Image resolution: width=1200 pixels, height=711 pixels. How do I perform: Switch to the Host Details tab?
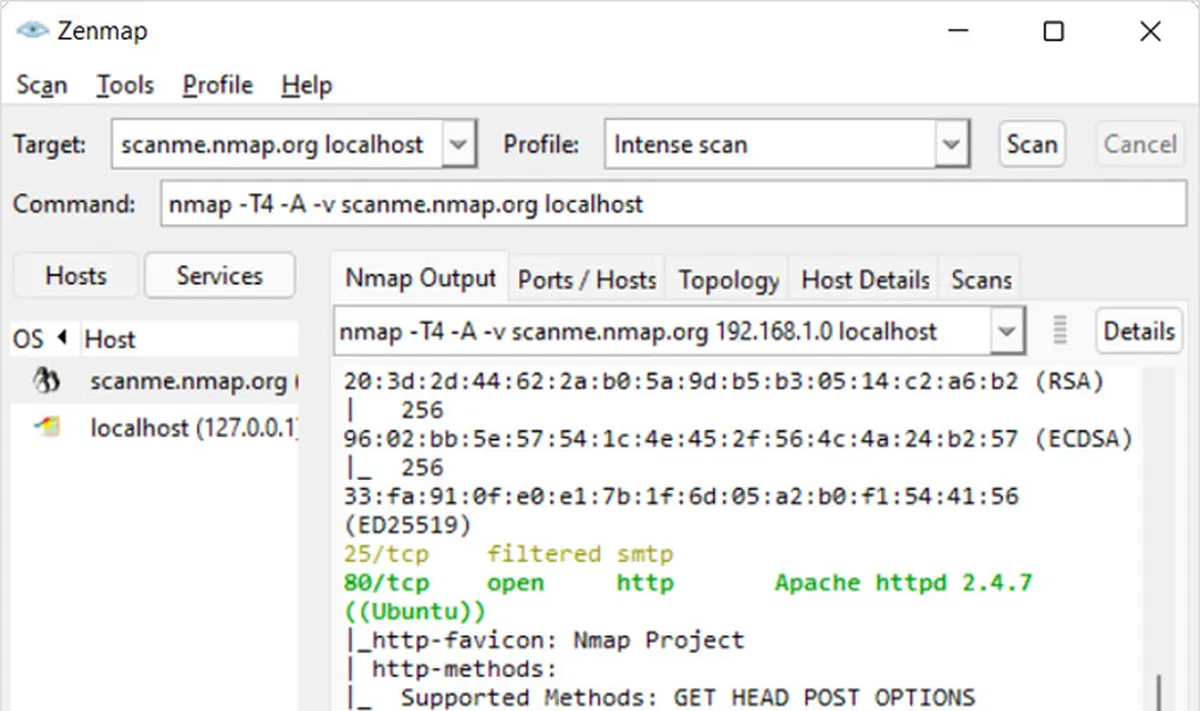tap(866, 280)
